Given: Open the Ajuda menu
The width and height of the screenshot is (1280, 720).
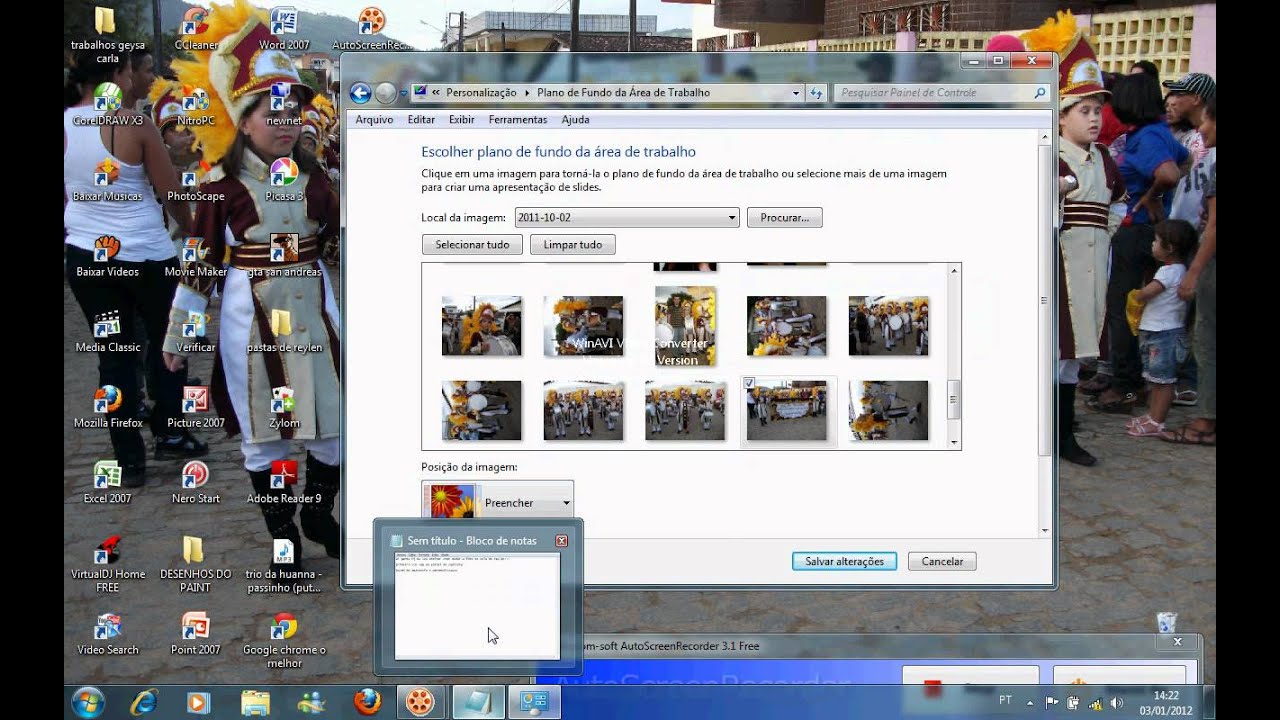Looking at the screenshot, I should click(575, 120).
